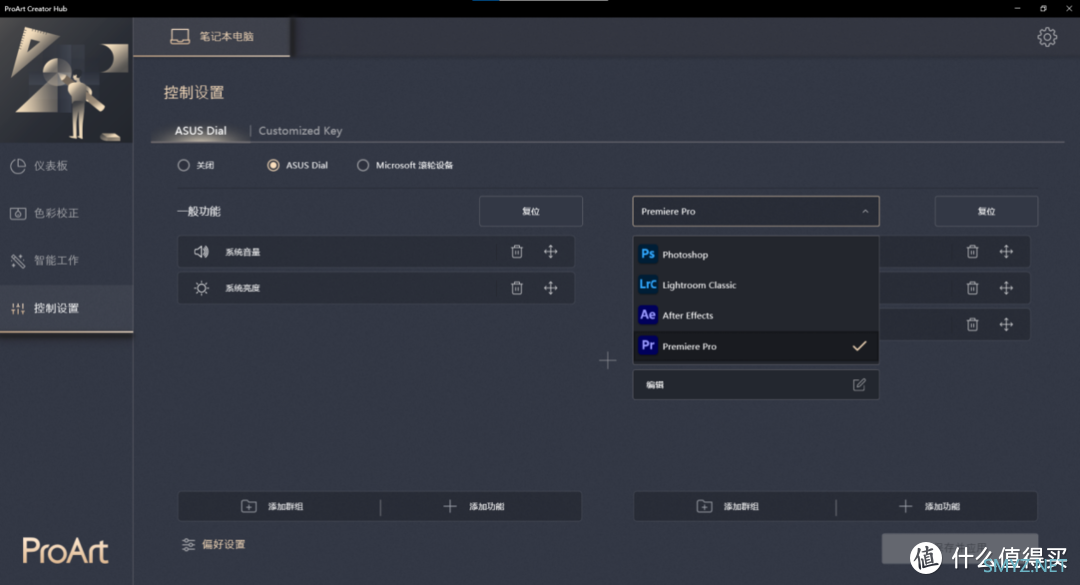
Task: Switch to the ASUS Dial tab
Action: [x=200, y=130]
